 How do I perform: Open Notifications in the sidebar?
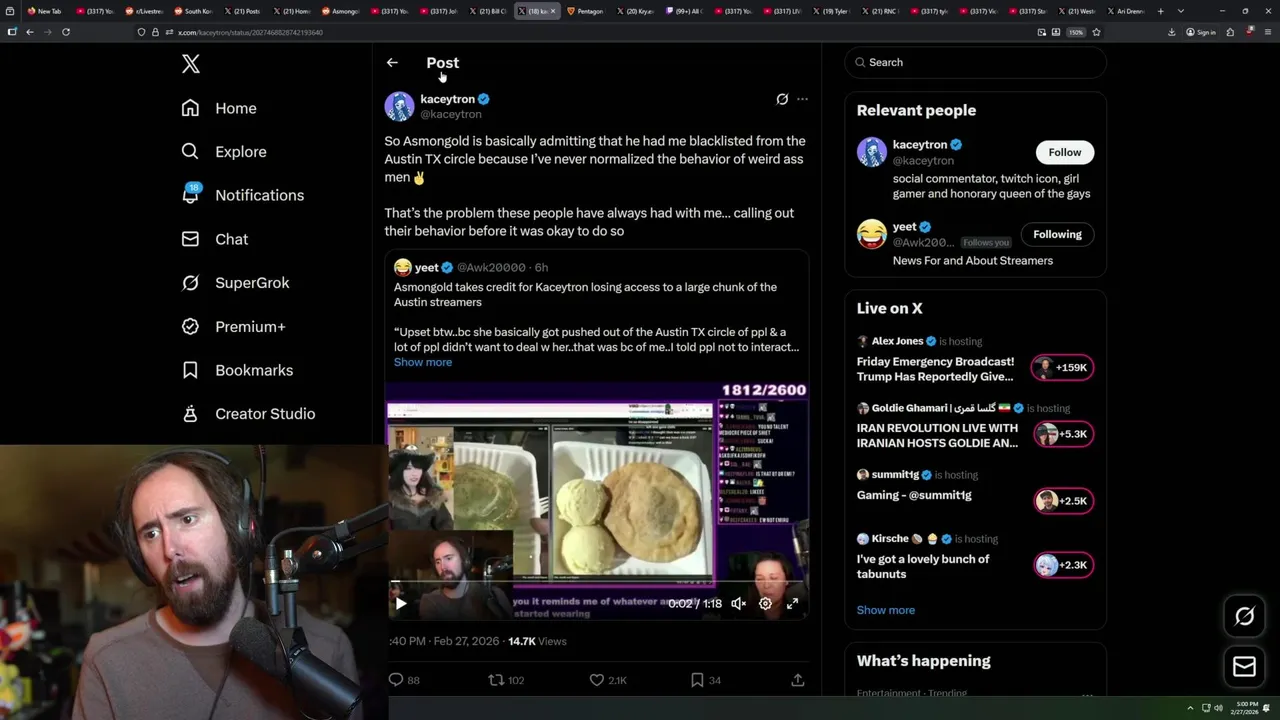(242, 195)
